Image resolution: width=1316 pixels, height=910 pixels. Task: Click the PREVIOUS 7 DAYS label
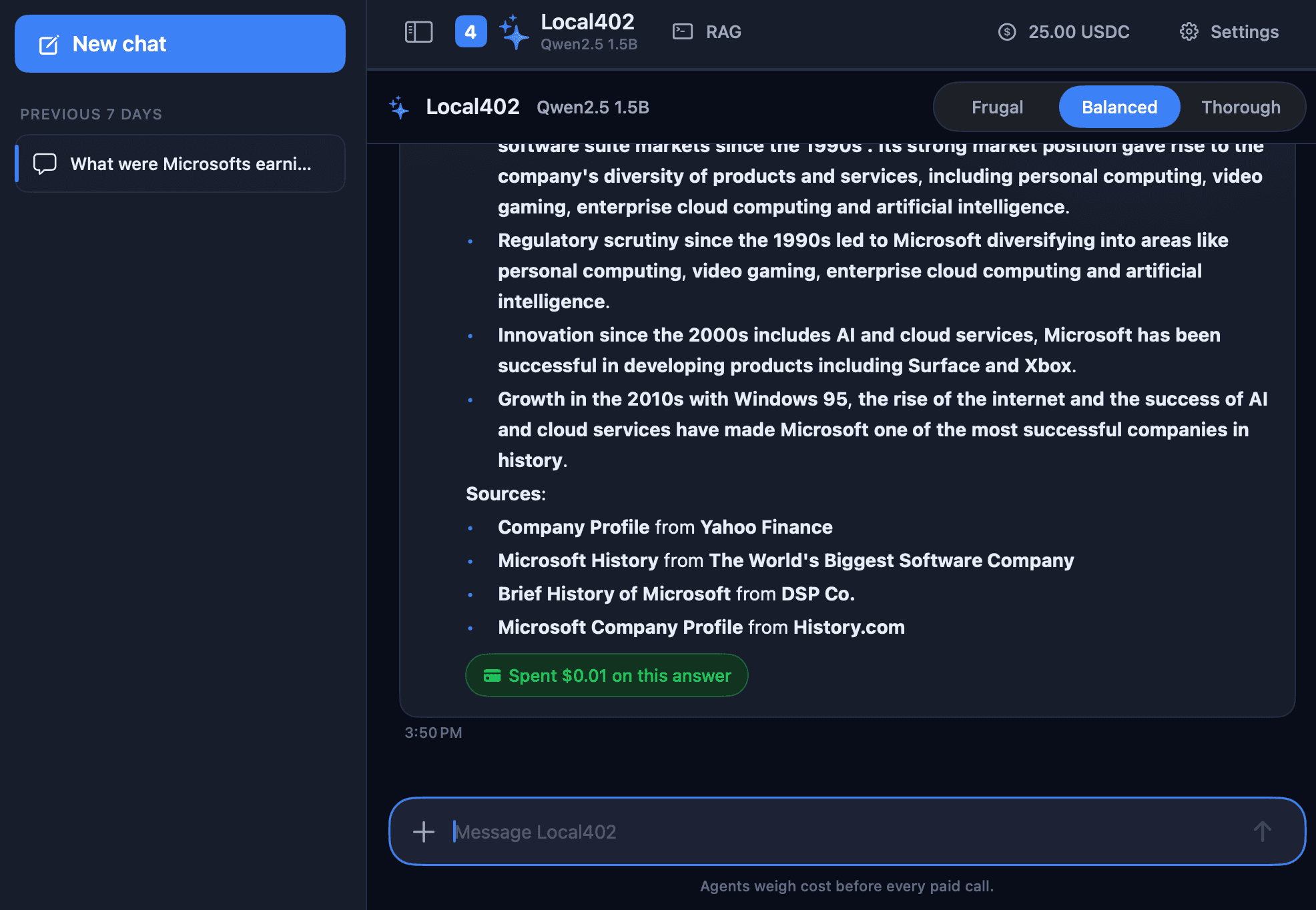tap(91, 114)
